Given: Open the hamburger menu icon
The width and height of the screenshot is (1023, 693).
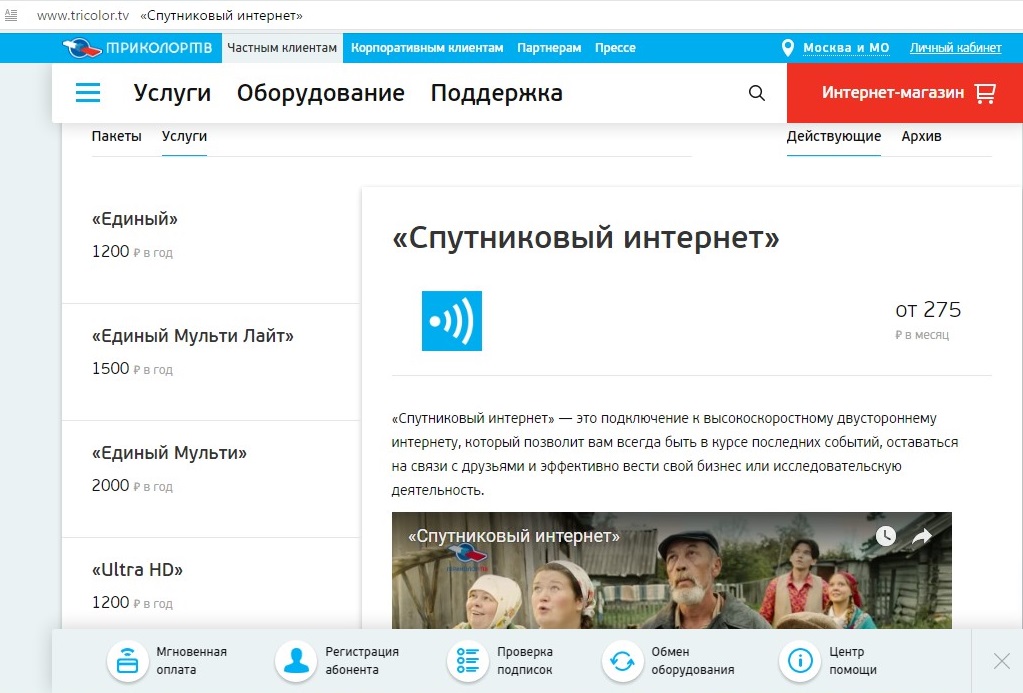Looking at the screenshot, I should (x=88, y=93).
